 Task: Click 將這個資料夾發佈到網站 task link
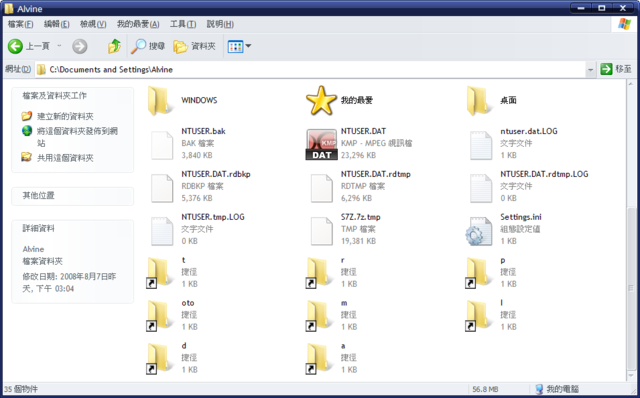pyautogui.click(x=77, y=137)
